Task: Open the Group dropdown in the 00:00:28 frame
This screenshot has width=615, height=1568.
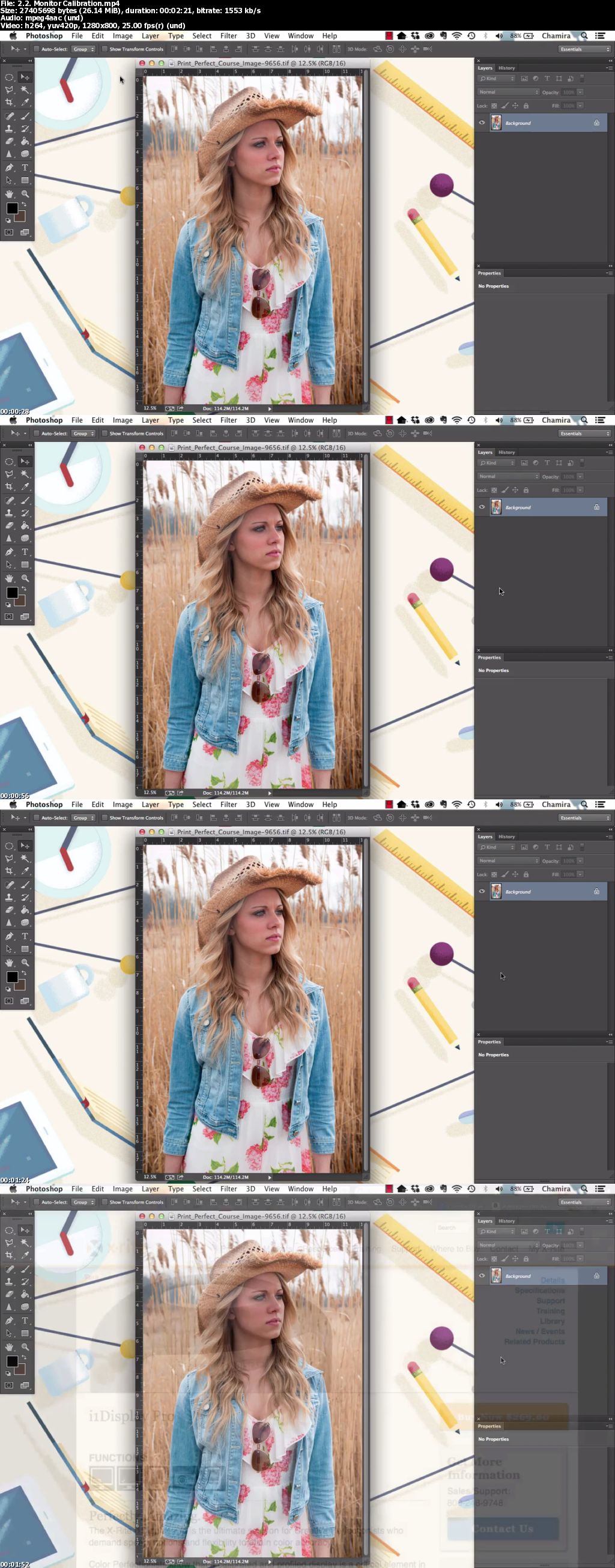Action: coord(83,49)
